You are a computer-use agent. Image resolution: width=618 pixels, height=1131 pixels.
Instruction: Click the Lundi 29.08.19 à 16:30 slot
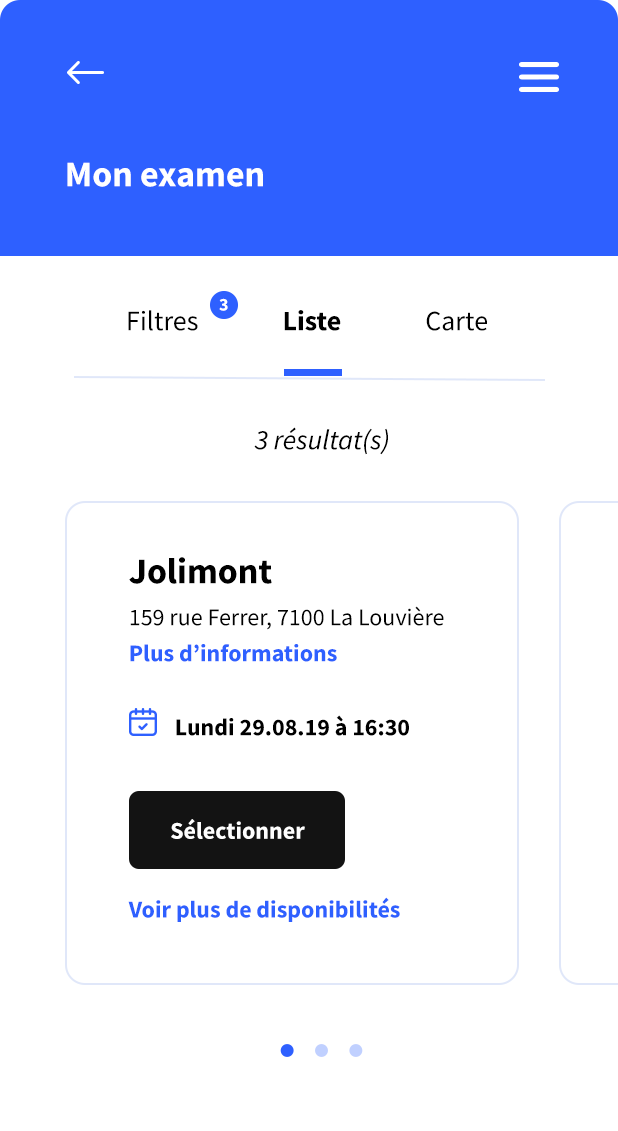pos(292,727)
